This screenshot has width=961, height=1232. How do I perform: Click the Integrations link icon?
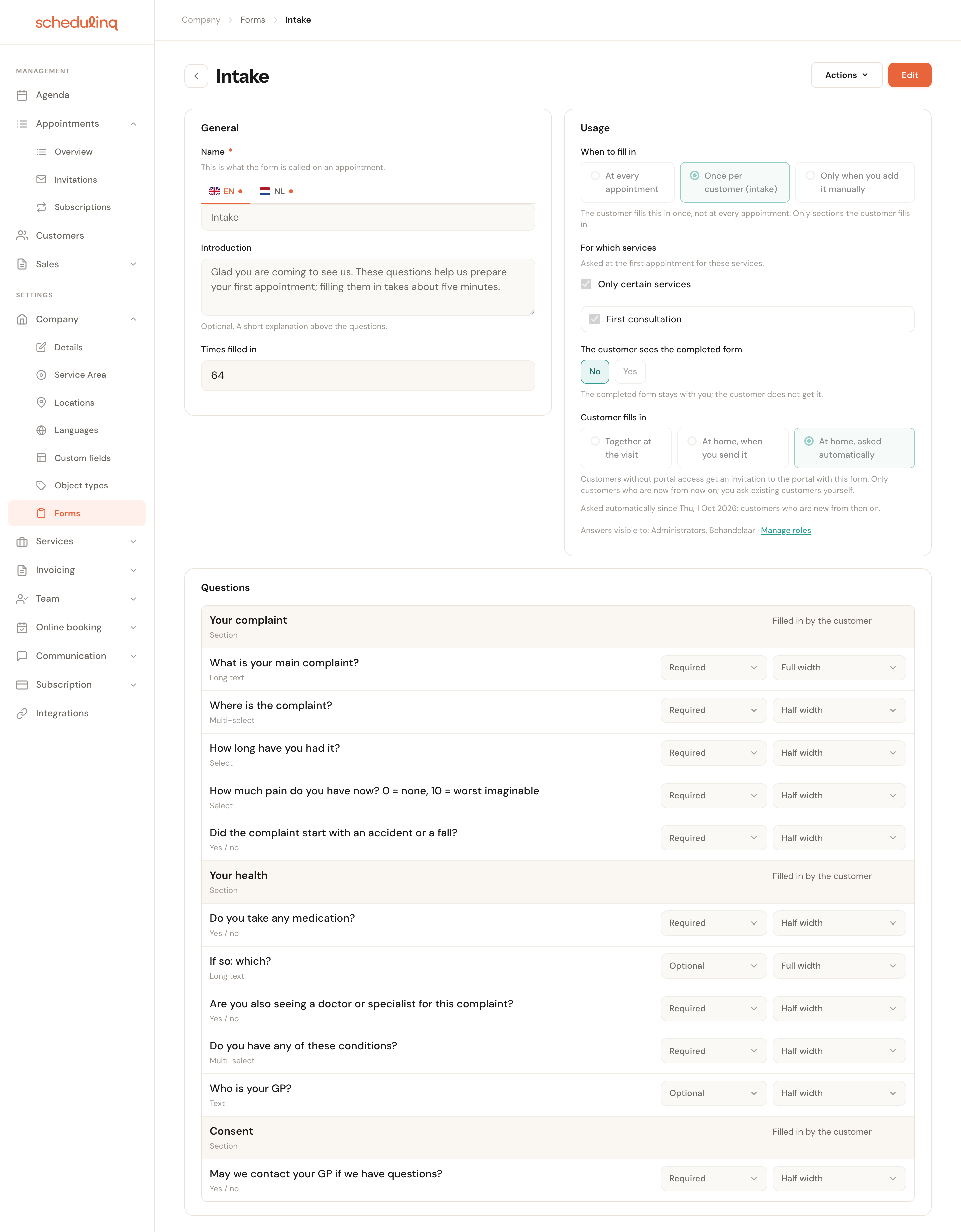click(x=22, y=714)
